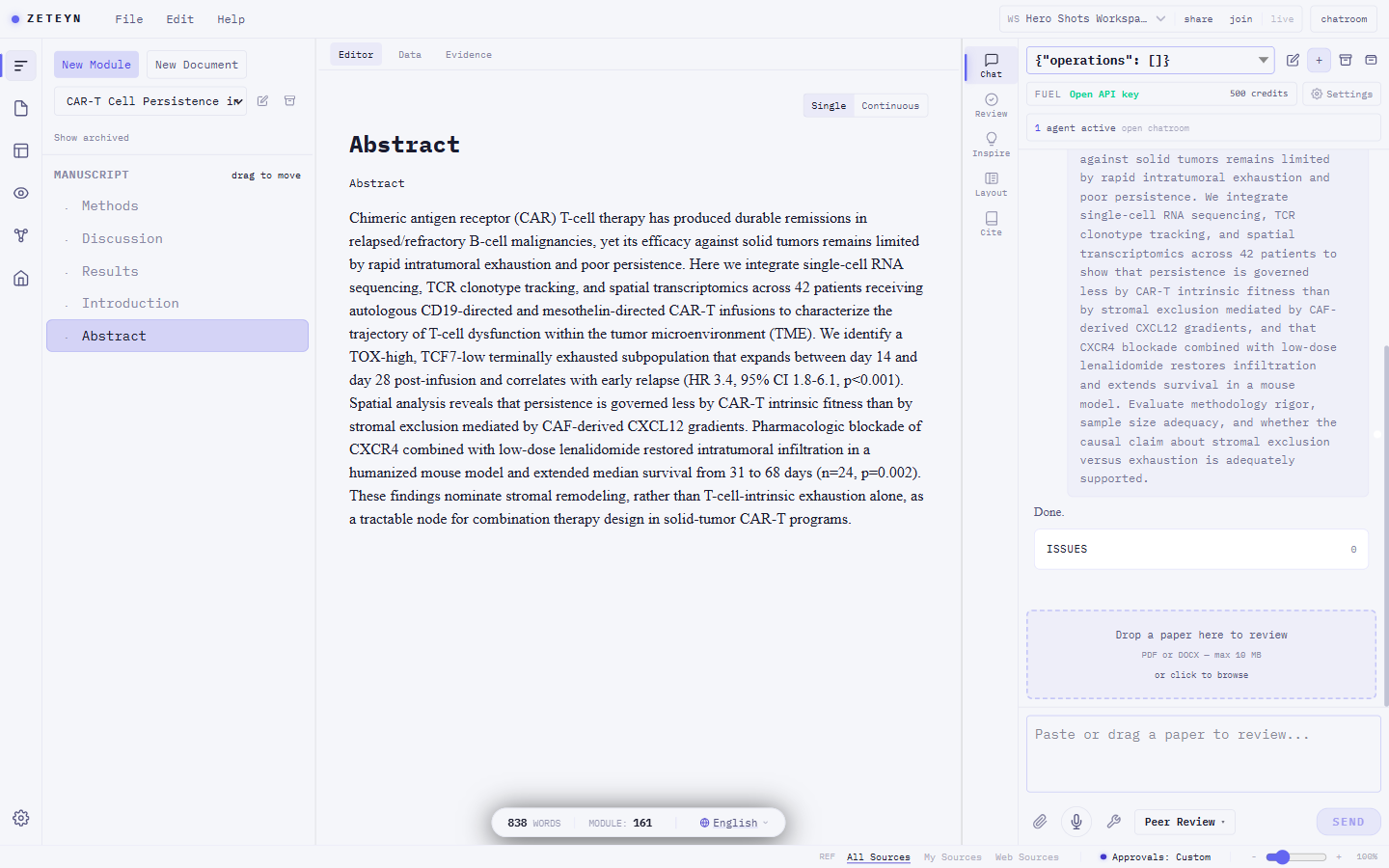Open the Hero Shots Workspace selector
Image resolution: width=1389 pixels, height=868 pixels.
tap(1086, 18)
